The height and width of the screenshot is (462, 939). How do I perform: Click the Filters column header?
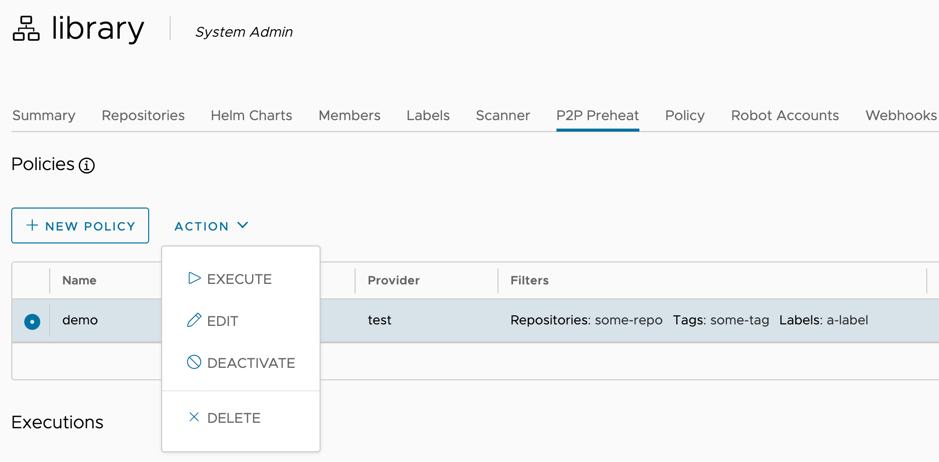(x=529, y=281)
